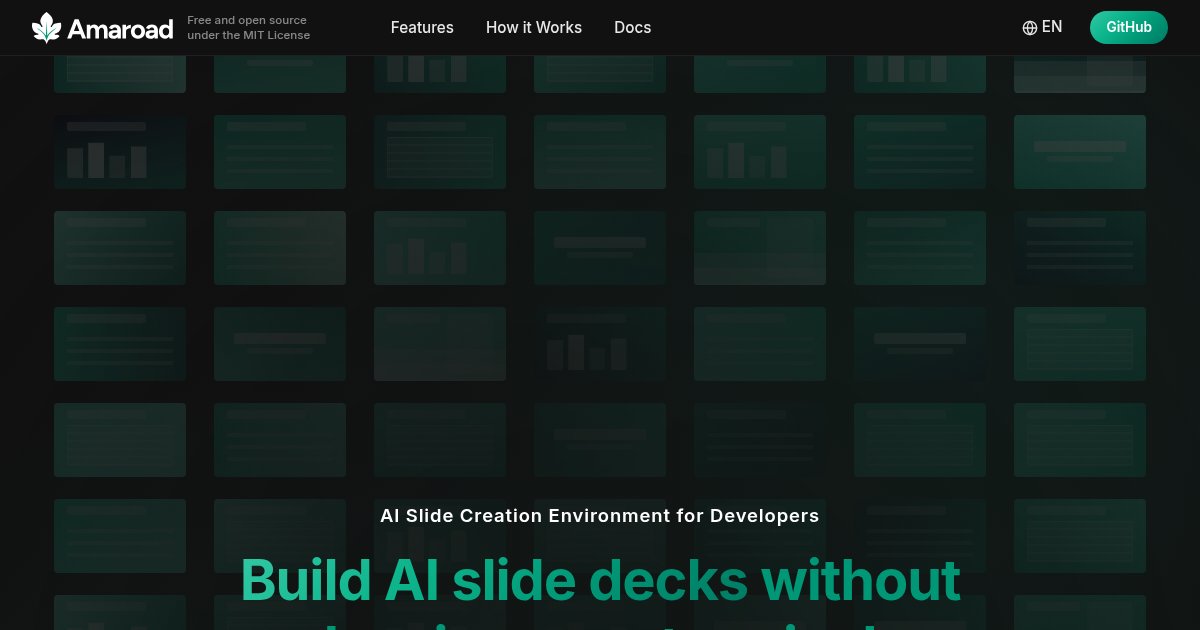Go to How it Works section
Screen dimensions: 1200x630
tap(534, 28)
